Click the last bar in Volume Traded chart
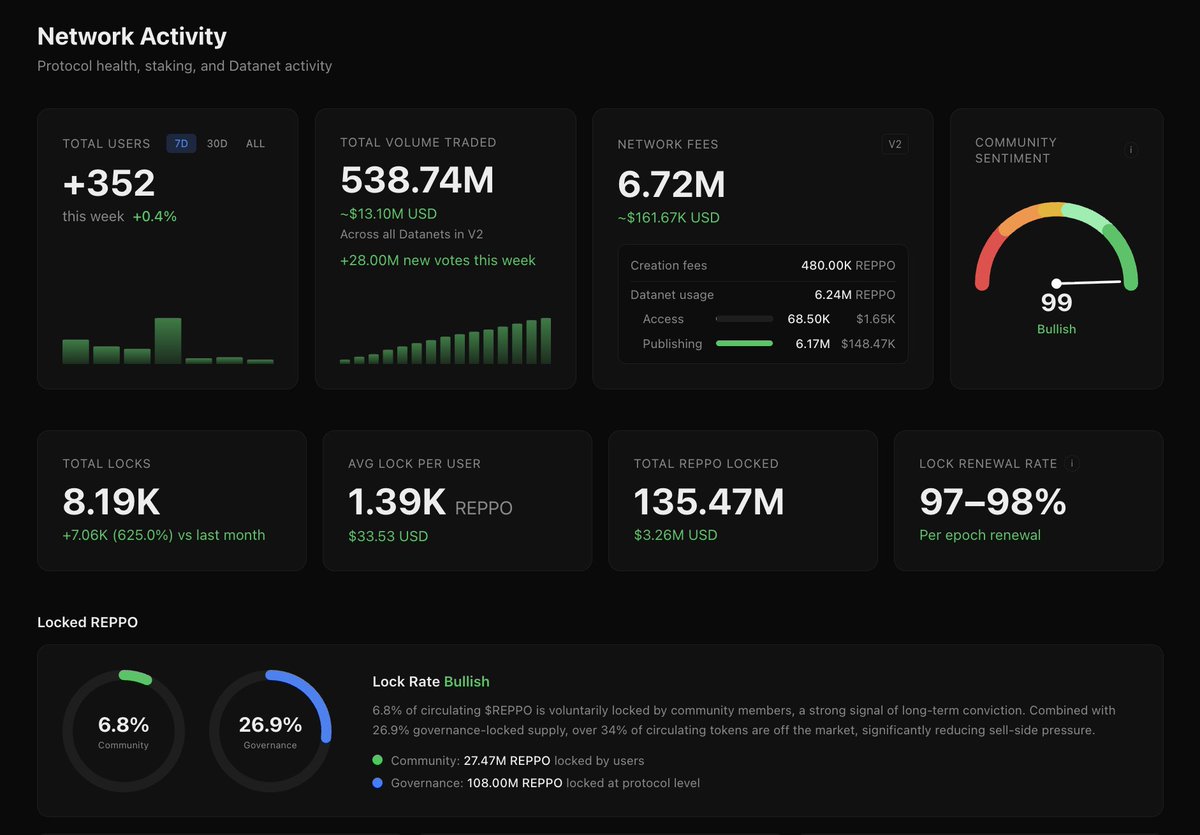 point(546,341)
